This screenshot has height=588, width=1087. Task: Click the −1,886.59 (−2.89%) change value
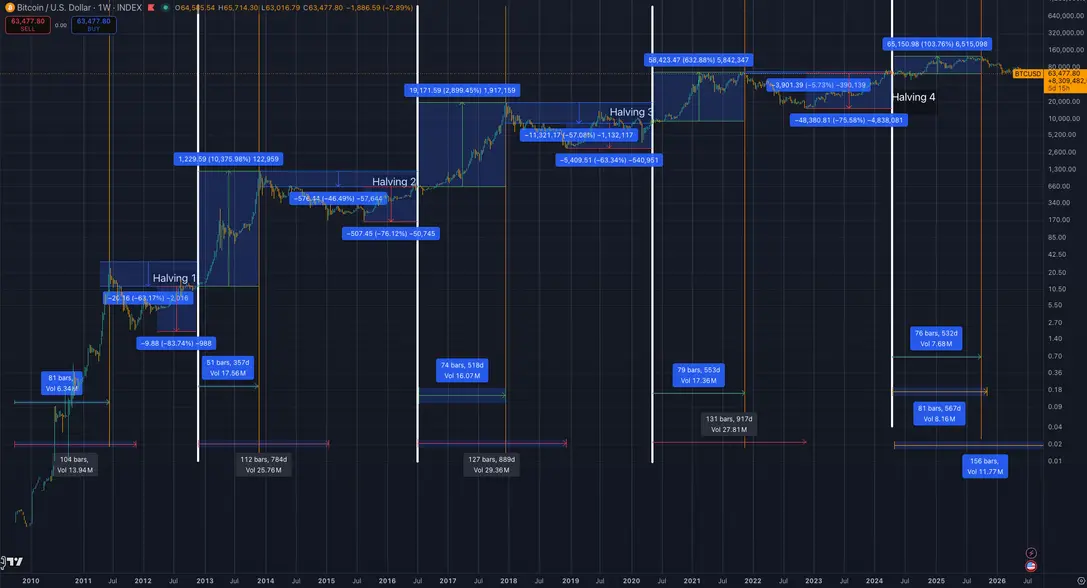[379, 8]
